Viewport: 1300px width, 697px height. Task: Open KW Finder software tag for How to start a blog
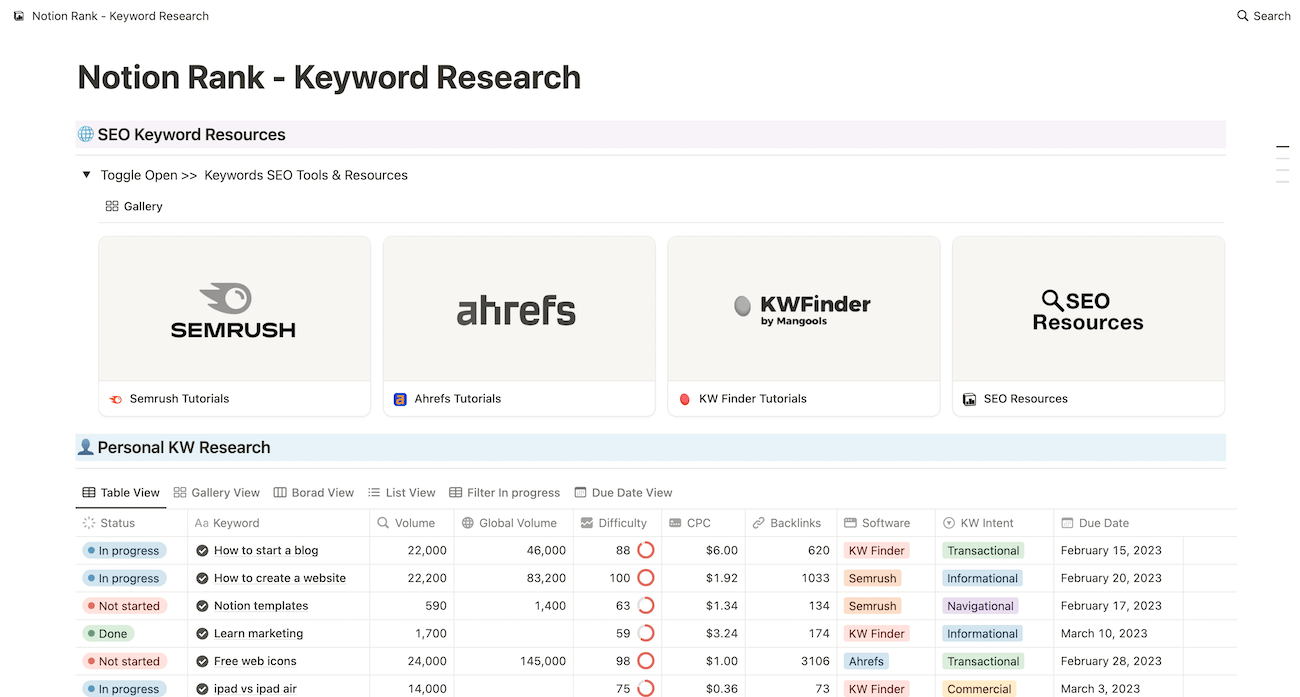coord(876,551)
